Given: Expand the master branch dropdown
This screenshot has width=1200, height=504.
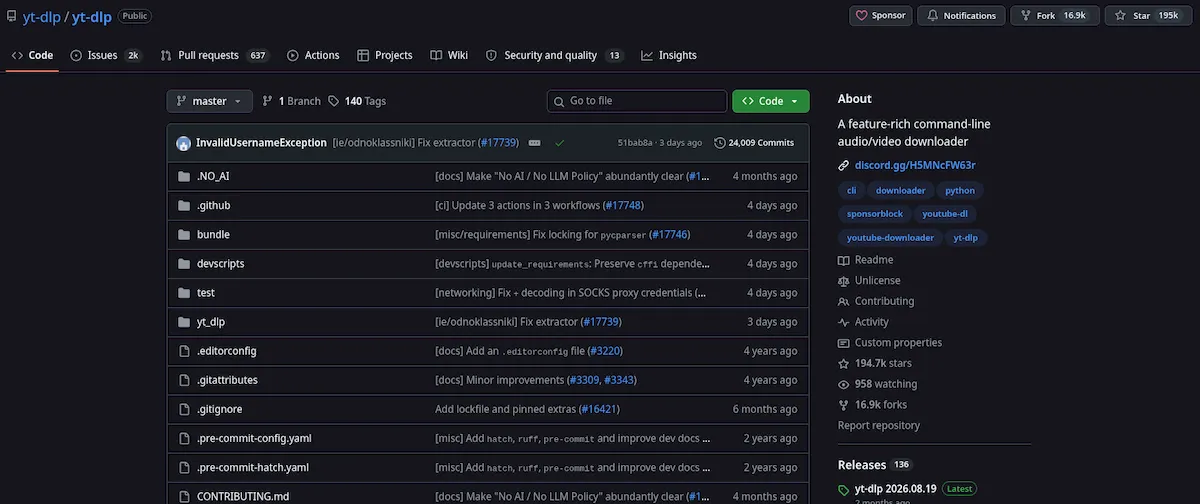Looking at the screenshot, I should click(x=209, y=101).
